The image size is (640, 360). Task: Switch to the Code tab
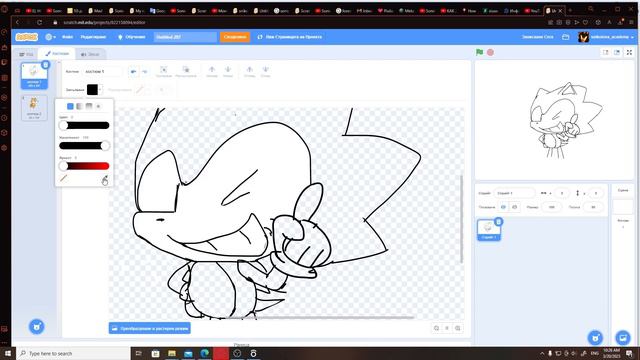pyautogui.click(x=27, y=54)
